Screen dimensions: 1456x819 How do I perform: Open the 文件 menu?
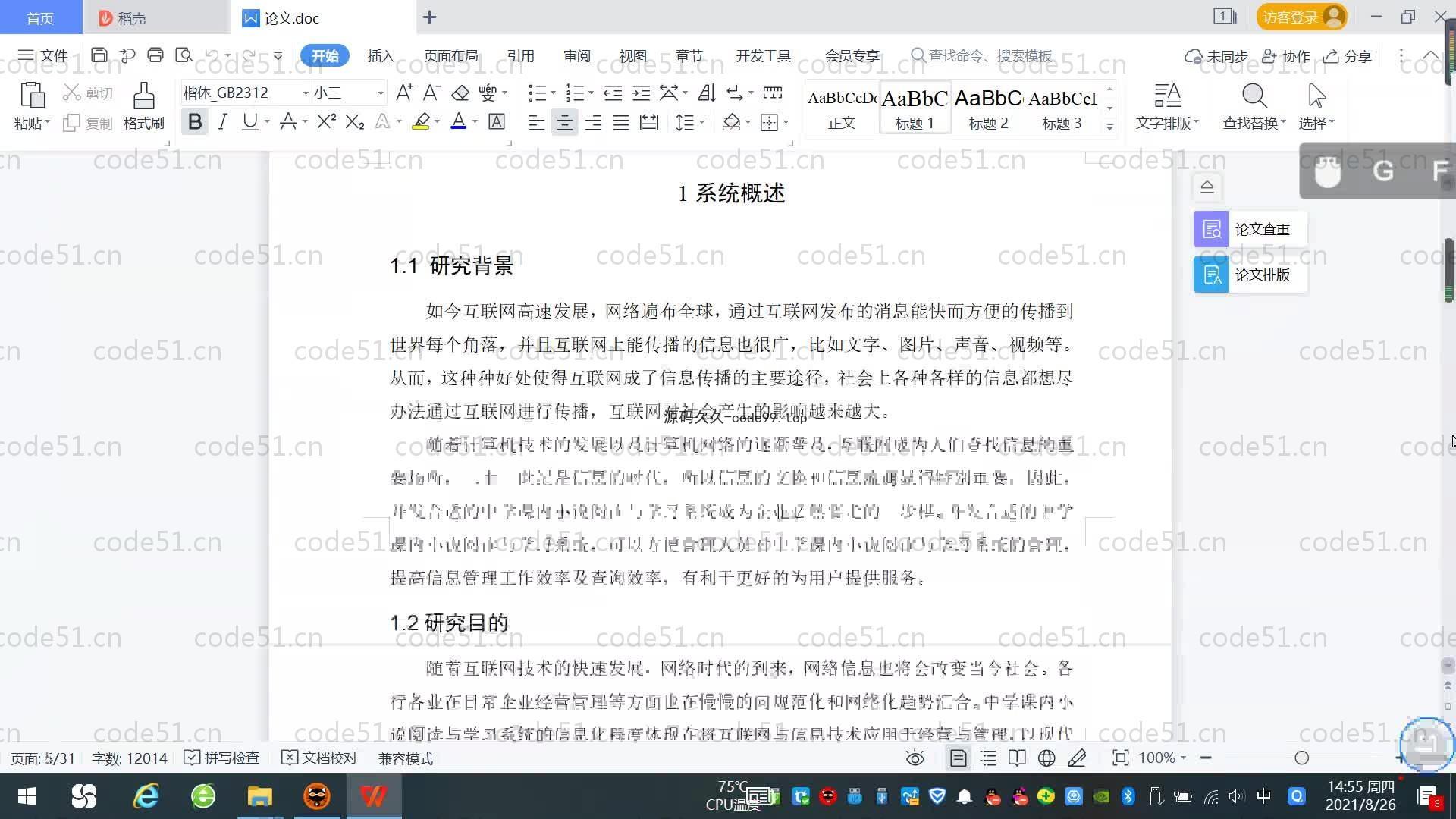[x=42, y=55]
